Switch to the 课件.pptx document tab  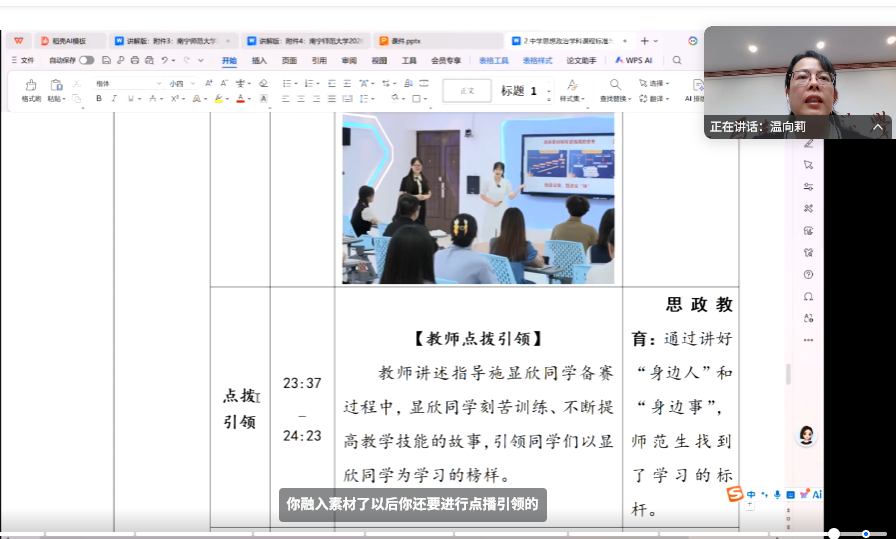[405, 41]
